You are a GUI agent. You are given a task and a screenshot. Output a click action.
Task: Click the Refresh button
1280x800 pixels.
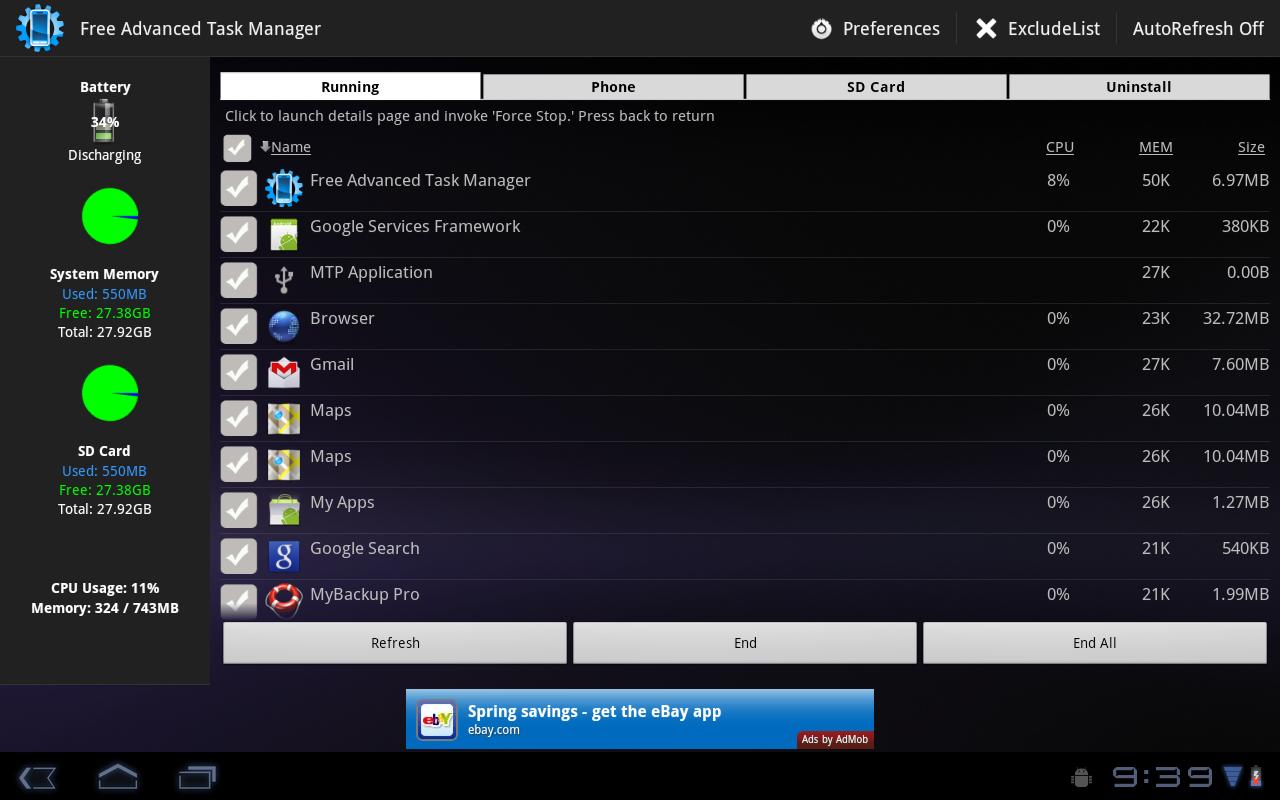click(x=395, y=643)
